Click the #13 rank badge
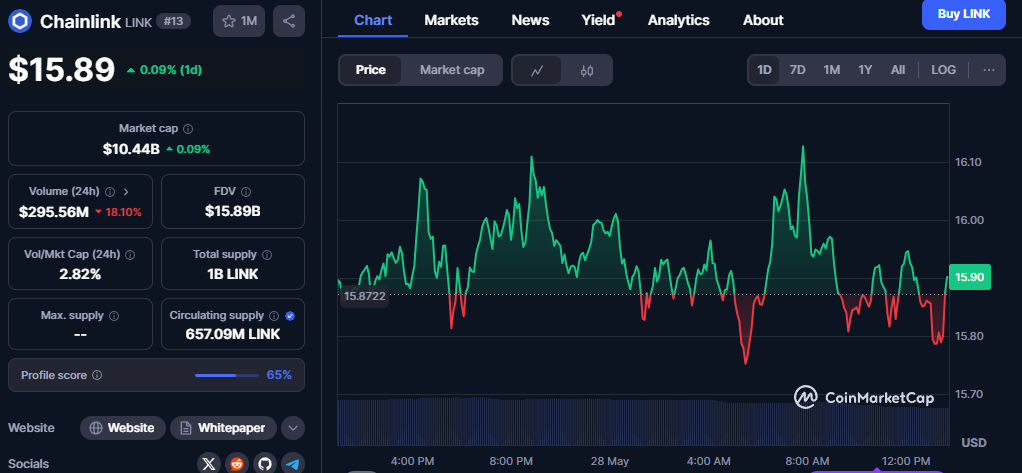Screen dimensions: 1022x473 point(173,22)
